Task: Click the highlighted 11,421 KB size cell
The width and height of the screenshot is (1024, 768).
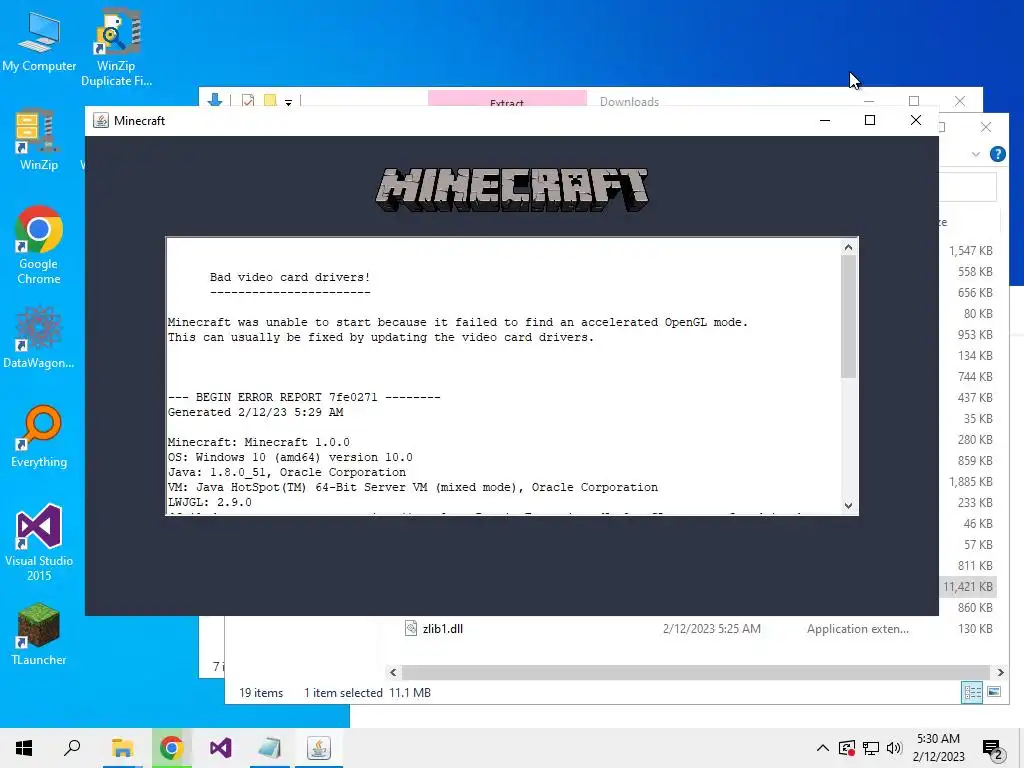Action: coord(968,586)
